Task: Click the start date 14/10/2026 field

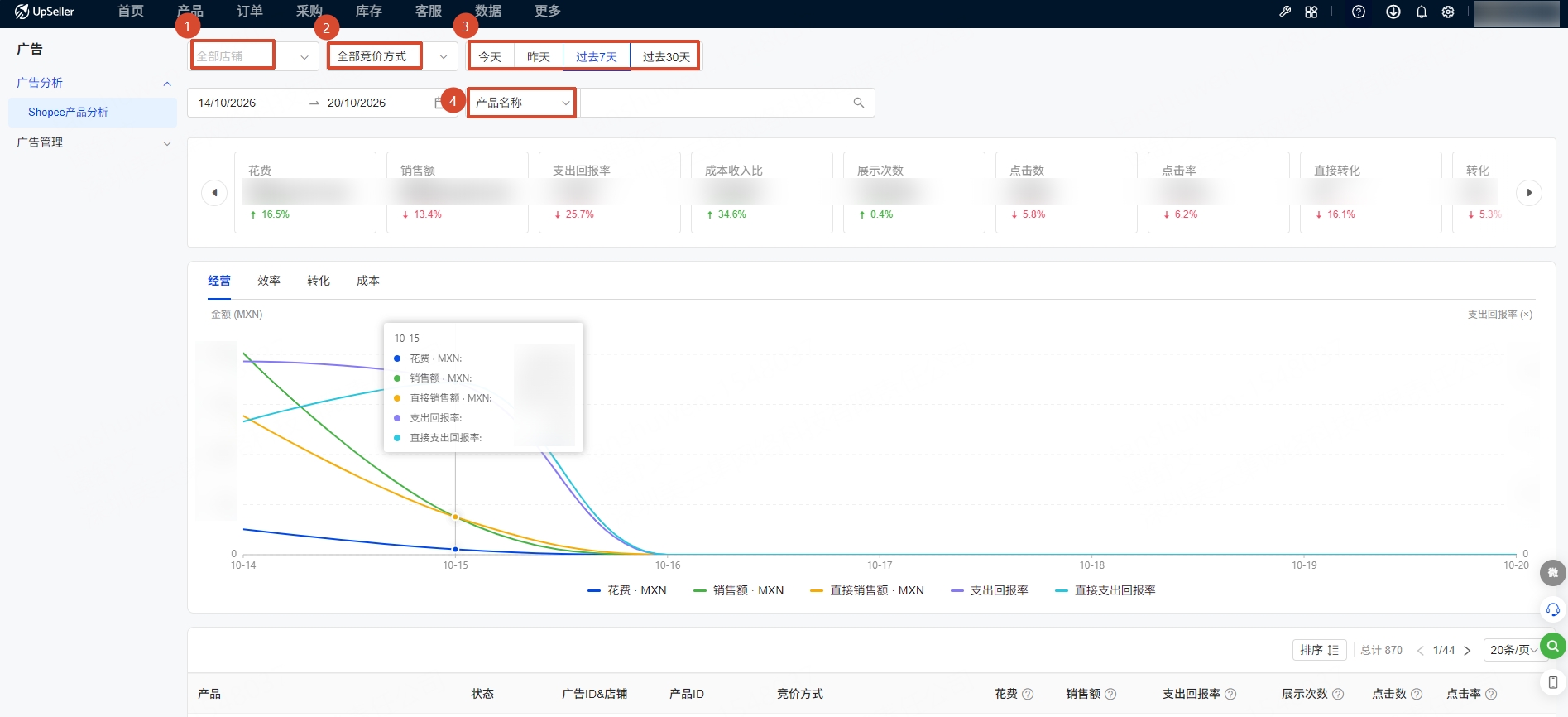Action: pyautogui.click(x=247, y=103)
